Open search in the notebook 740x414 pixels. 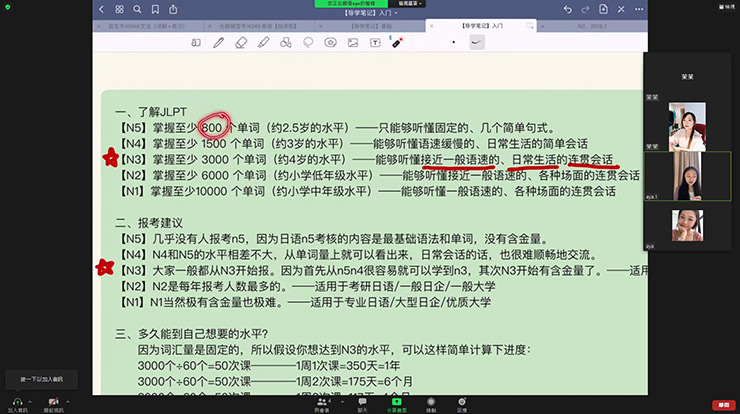137,9
